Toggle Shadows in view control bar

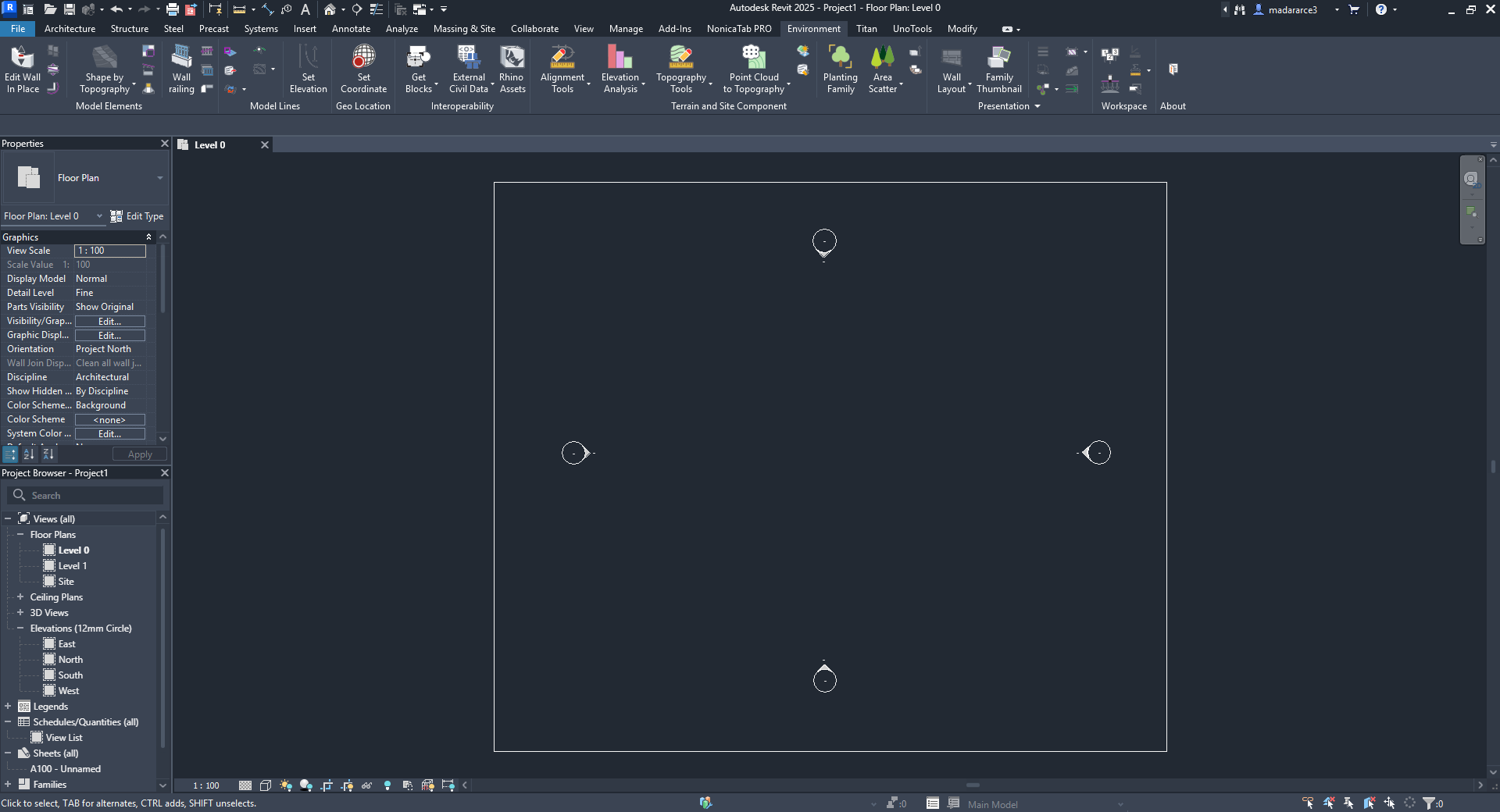(306, 785)
